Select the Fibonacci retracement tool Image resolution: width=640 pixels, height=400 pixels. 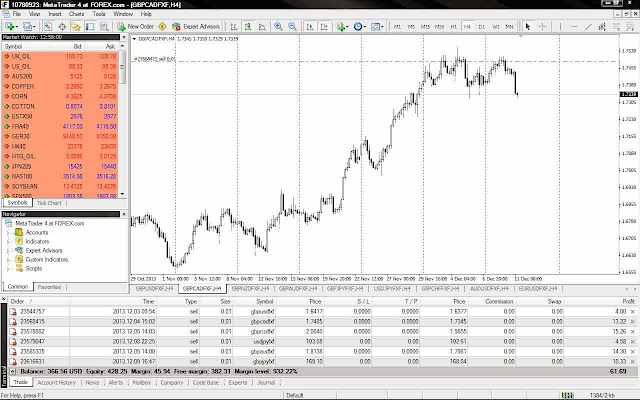616,27
